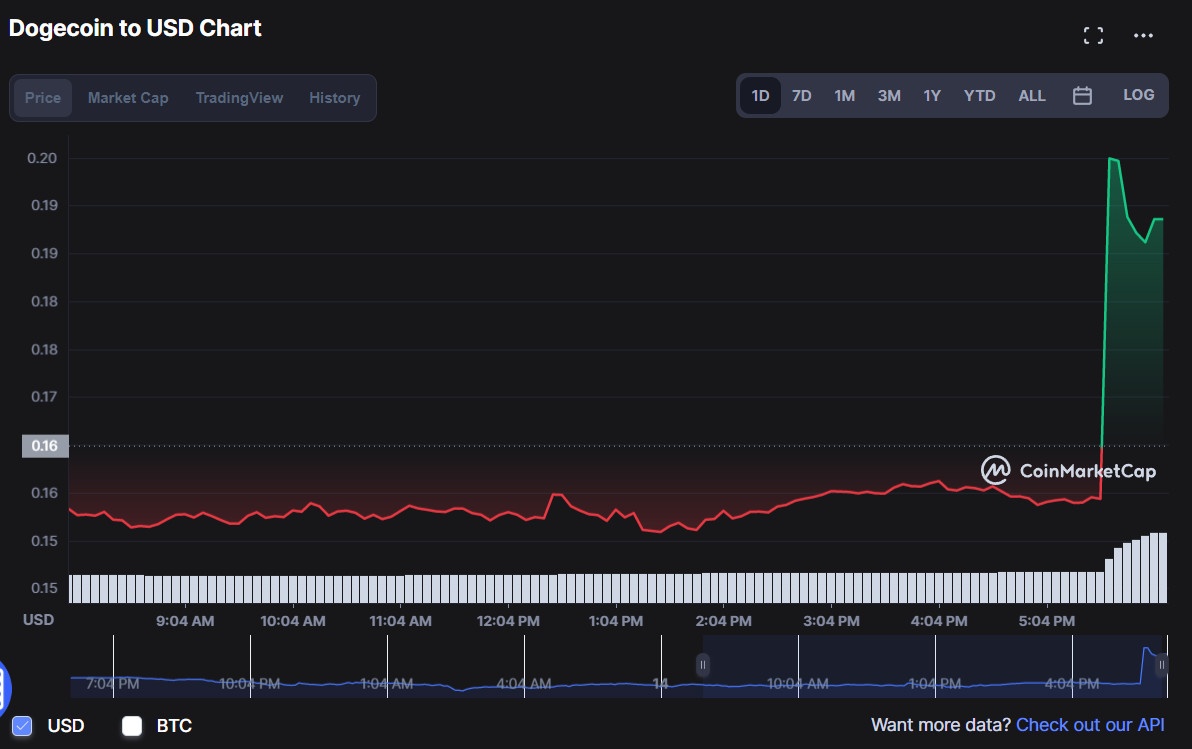Uncheck the USD currency checkbox
1192x749 pixels.
[24, 726]
